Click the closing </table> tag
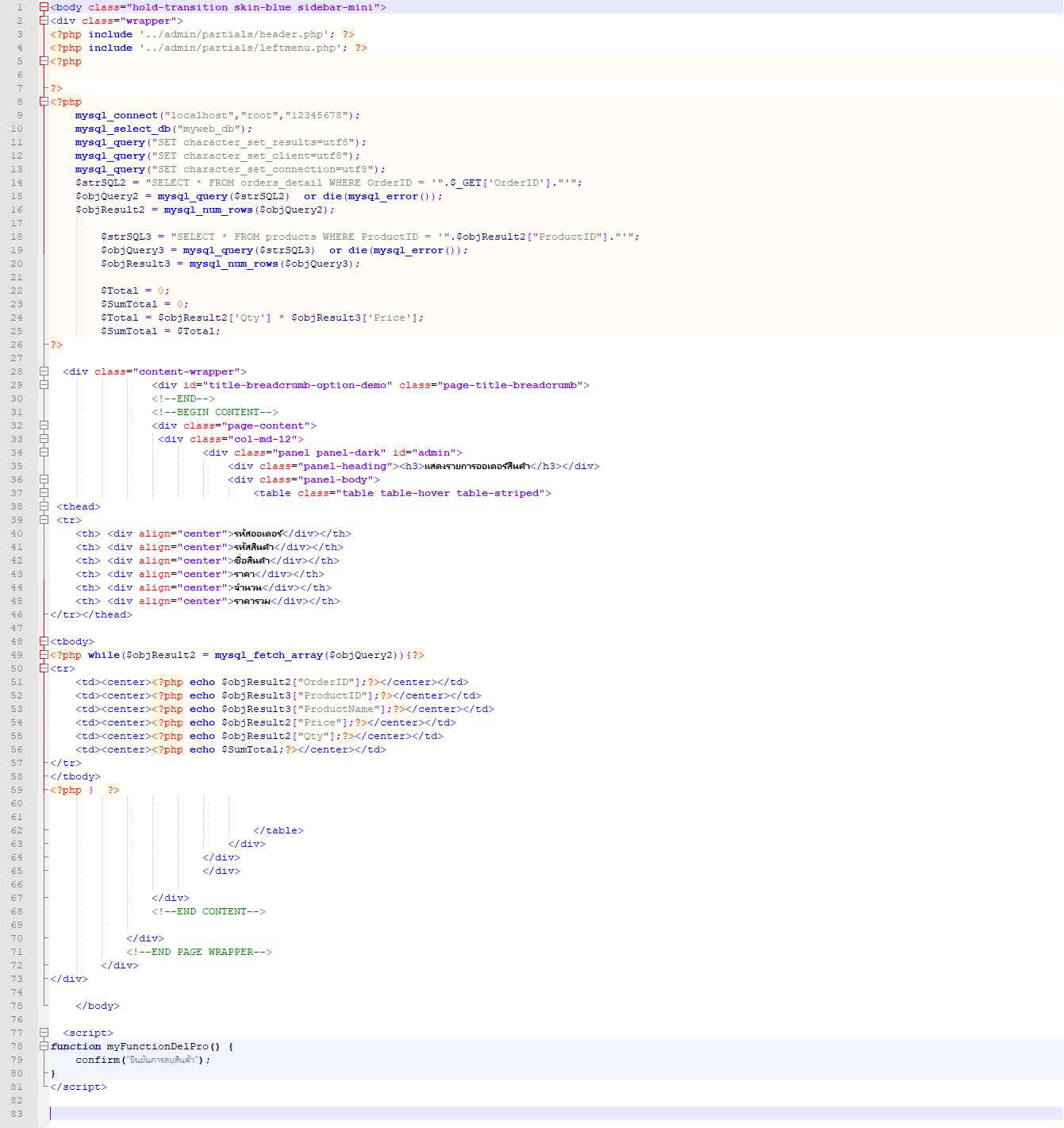Image resolution: width=1064 pixels, height=1128 pixels. pyautogui.click(x=278, y=830)
